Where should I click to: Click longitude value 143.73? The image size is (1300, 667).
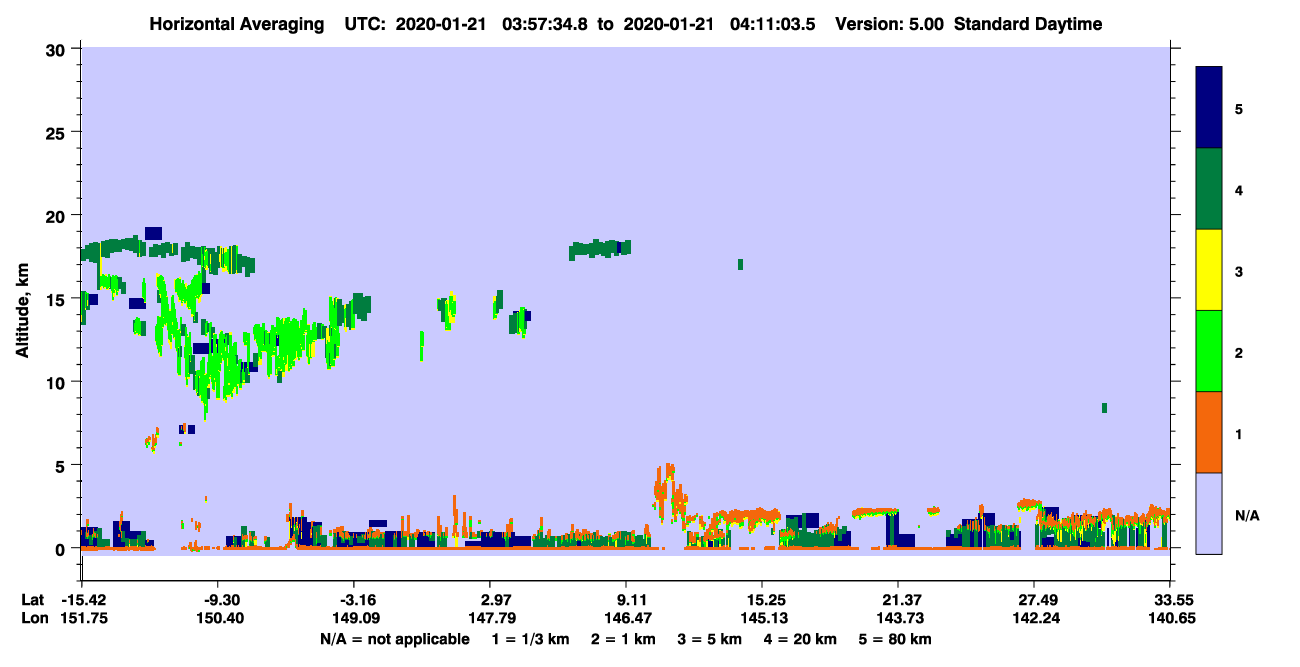coord(898,618)
